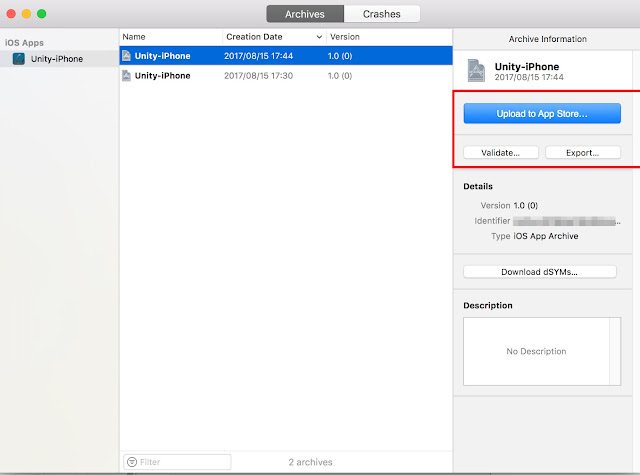Click the large archive icon in Archive Information

(x=476, y=71)
